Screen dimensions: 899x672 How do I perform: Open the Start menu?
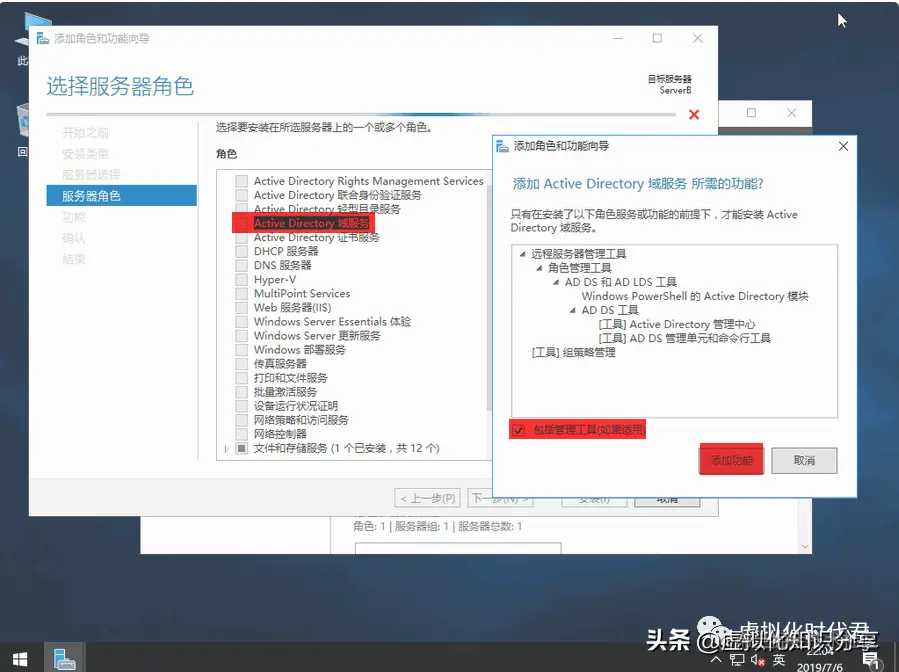point(20,657)
